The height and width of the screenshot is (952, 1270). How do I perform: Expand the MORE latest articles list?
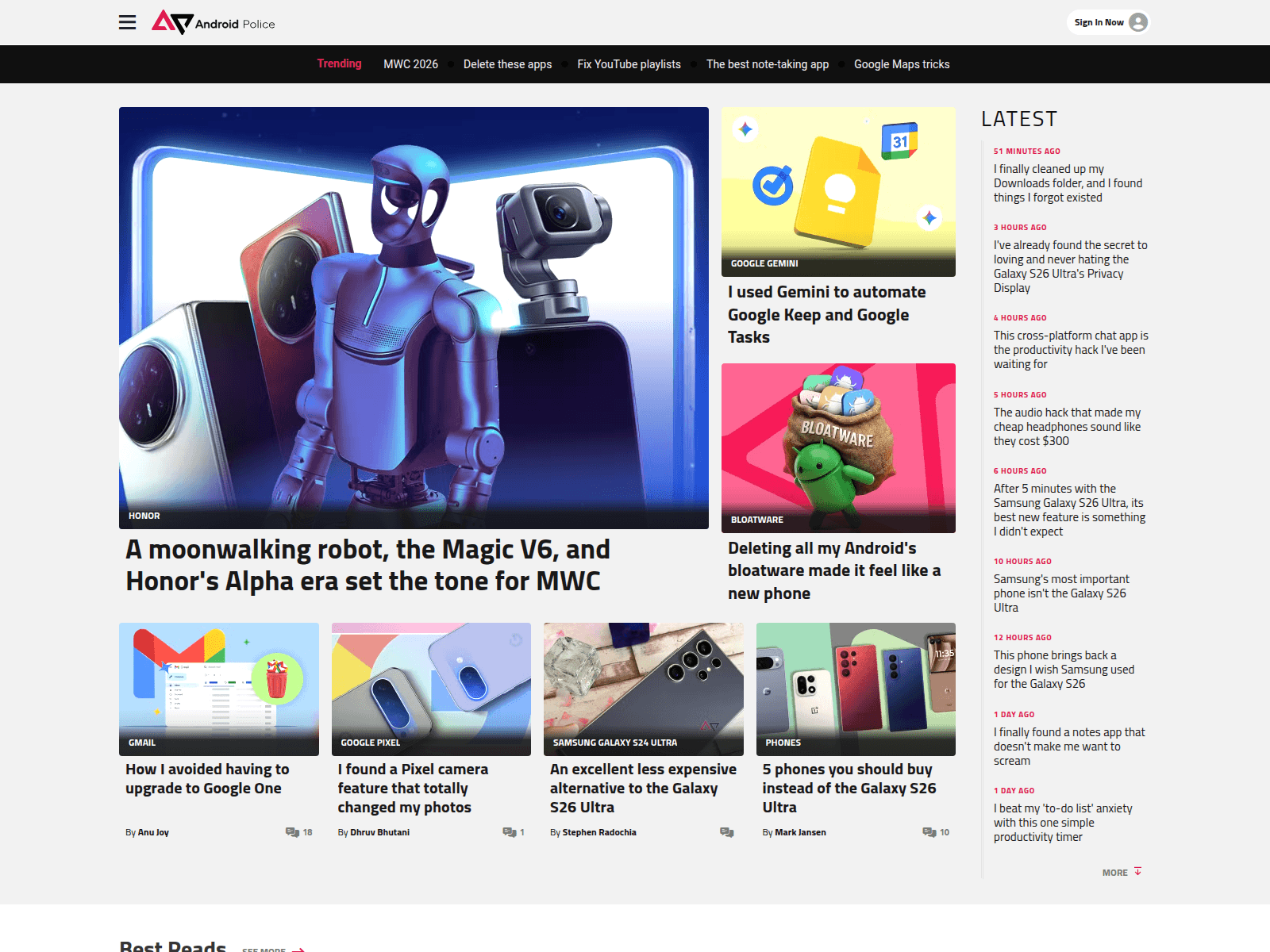pos(1121,873)
